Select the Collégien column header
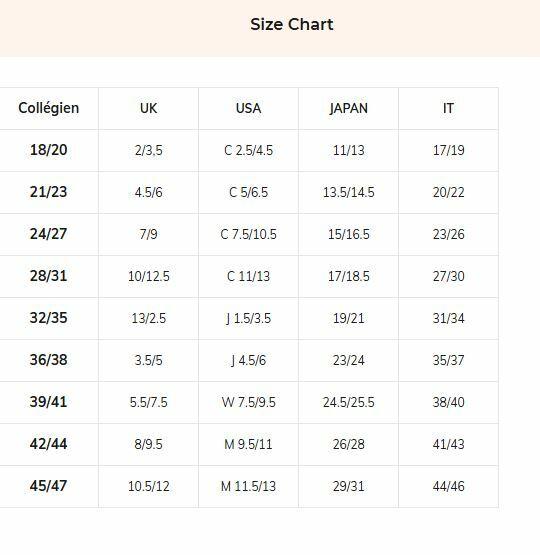Screen dimensions: 540x555 point(48,108)
